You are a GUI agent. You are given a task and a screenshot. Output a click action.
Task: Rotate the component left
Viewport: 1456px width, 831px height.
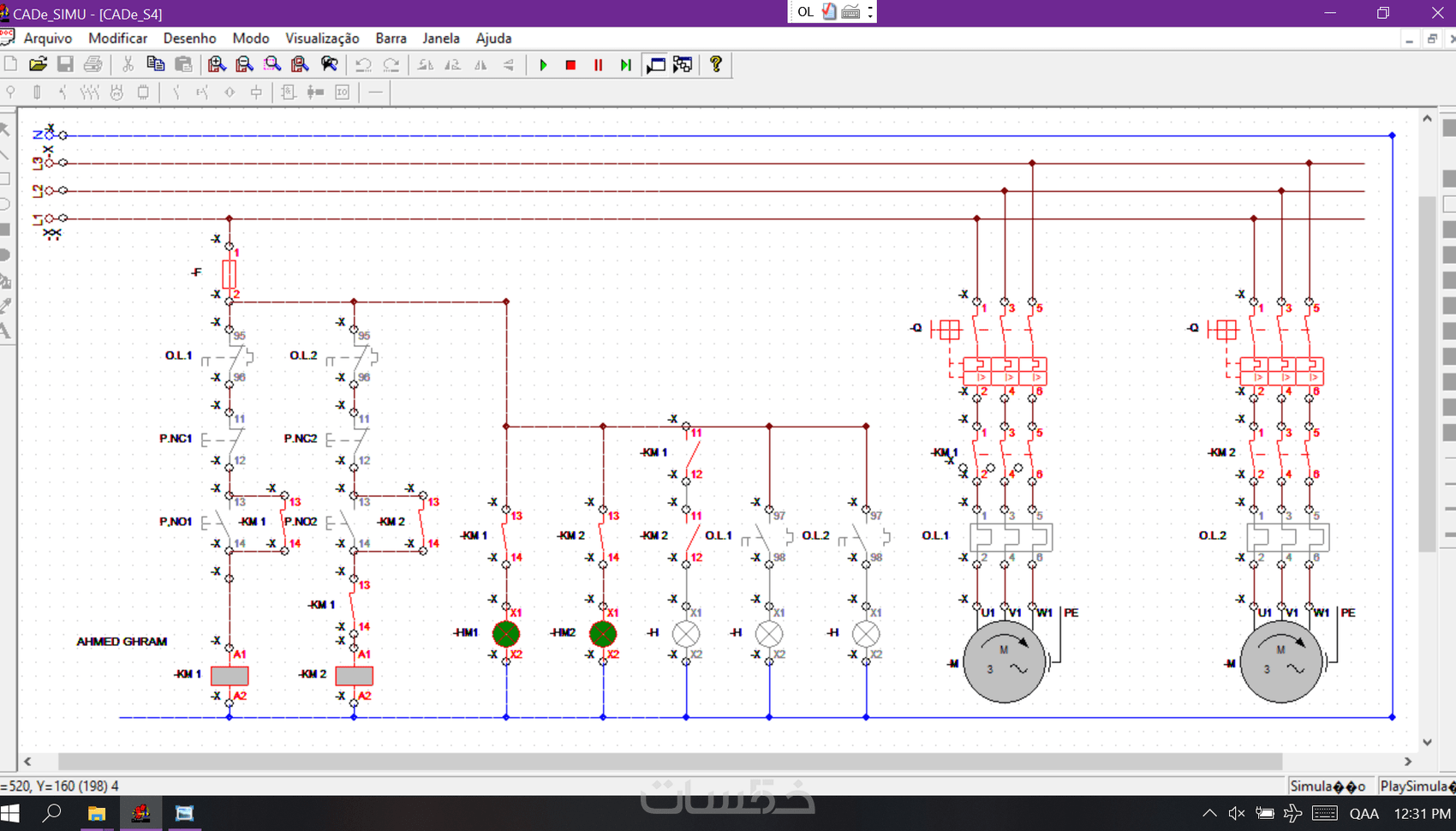(x=426, y=64)
